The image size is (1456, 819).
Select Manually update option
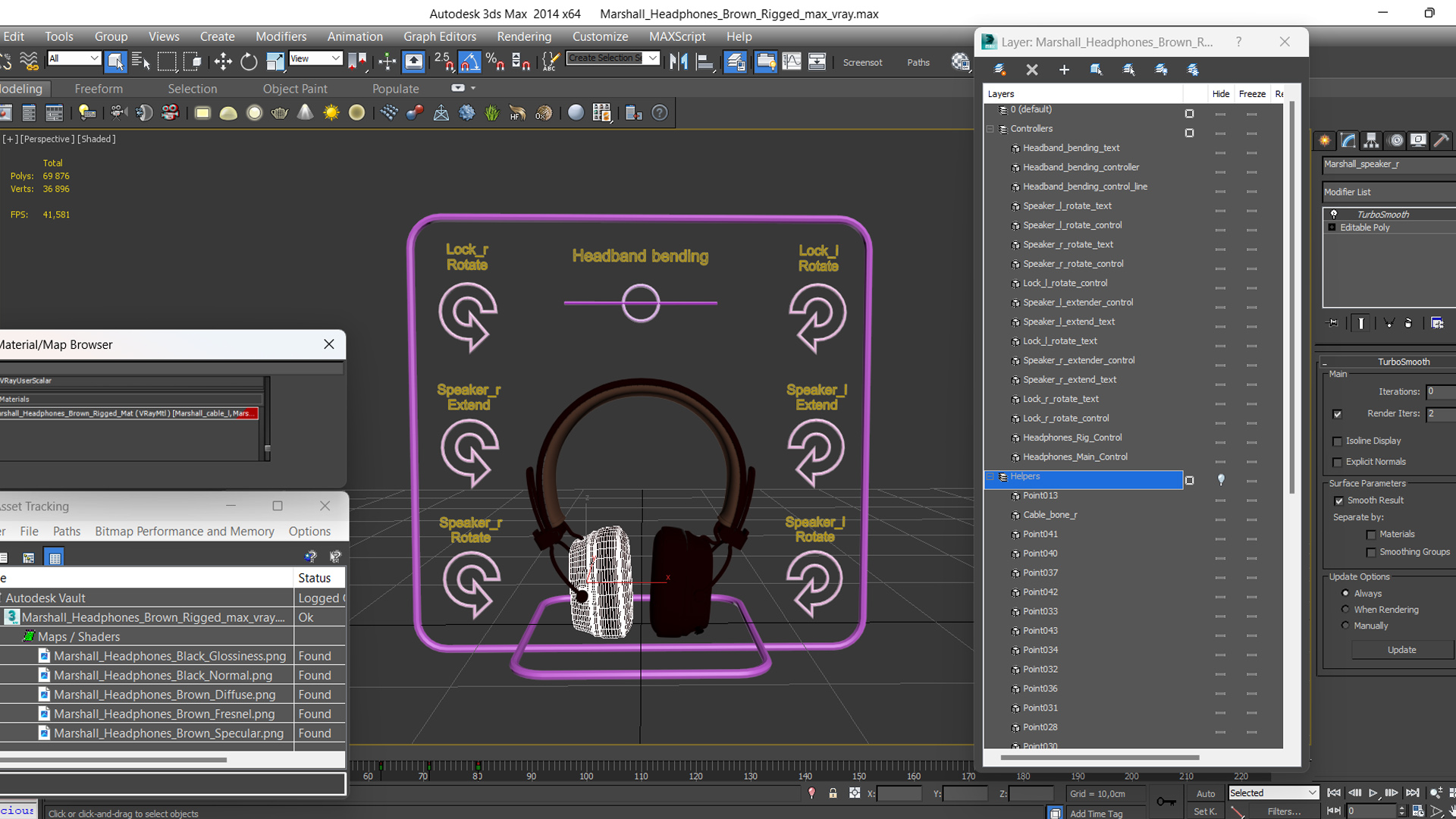click(1345, 626)
